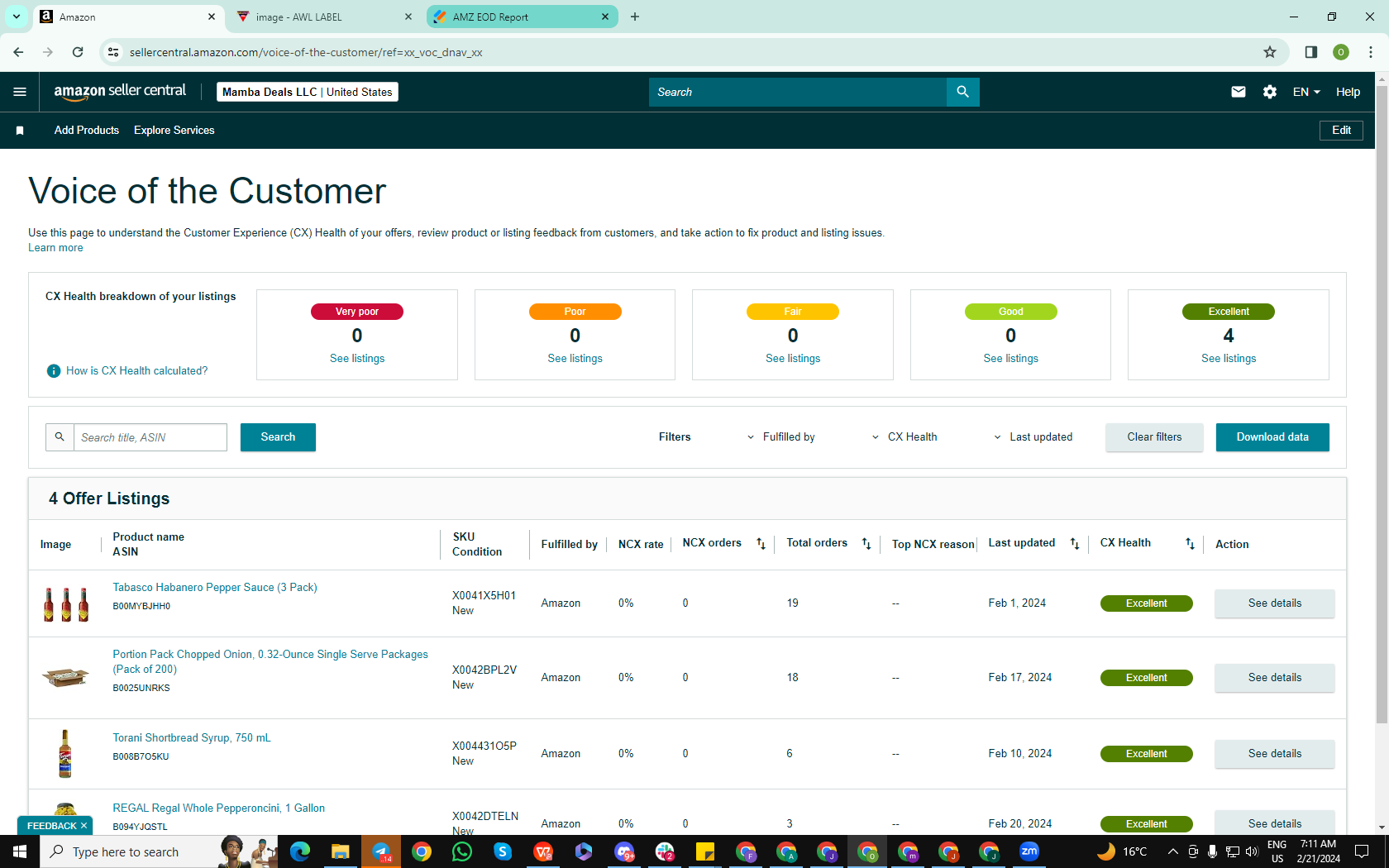Open the Help menu in header
Screen dimensions: 1389x868
point(1348,92)
